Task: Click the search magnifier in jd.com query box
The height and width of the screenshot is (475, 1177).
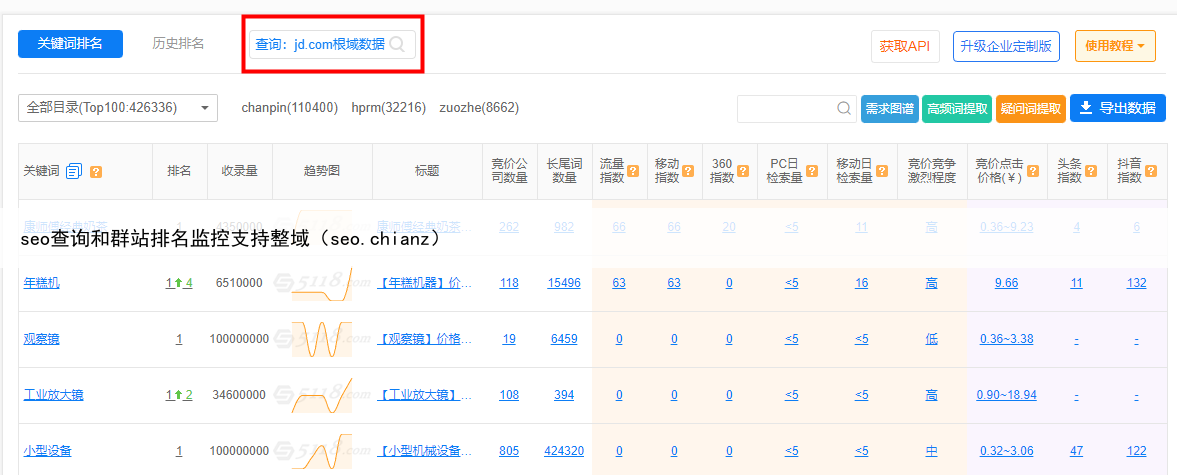Action: (397, 44)
